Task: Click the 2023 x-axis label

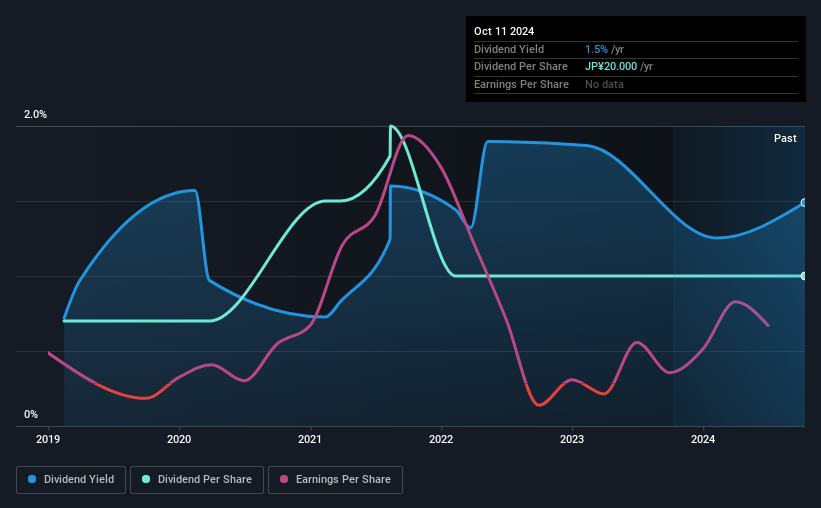Action: coord(572,439)
